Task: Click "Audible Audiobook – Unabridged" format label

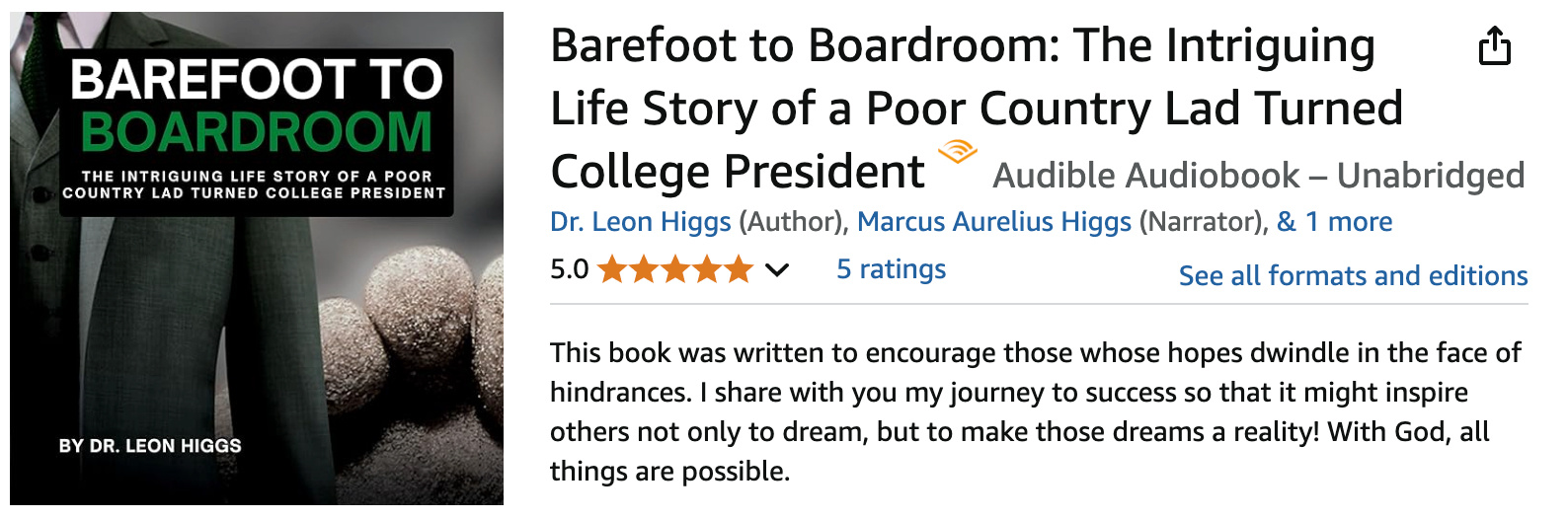Action: 1258,176
